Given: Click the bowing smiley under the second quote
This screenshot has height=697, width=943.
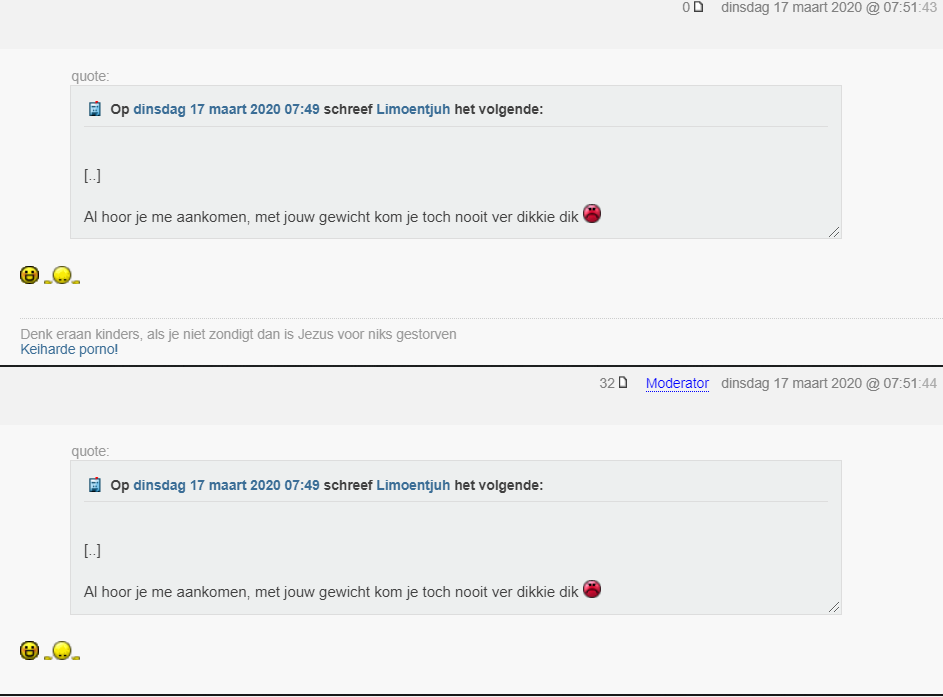Looking at the screenshot, I should [62, 651].
